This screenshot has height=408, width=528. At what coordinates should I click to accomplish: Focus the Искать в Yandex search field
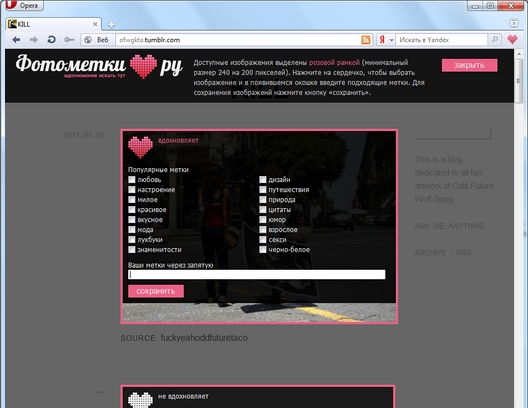pos(441,40)
